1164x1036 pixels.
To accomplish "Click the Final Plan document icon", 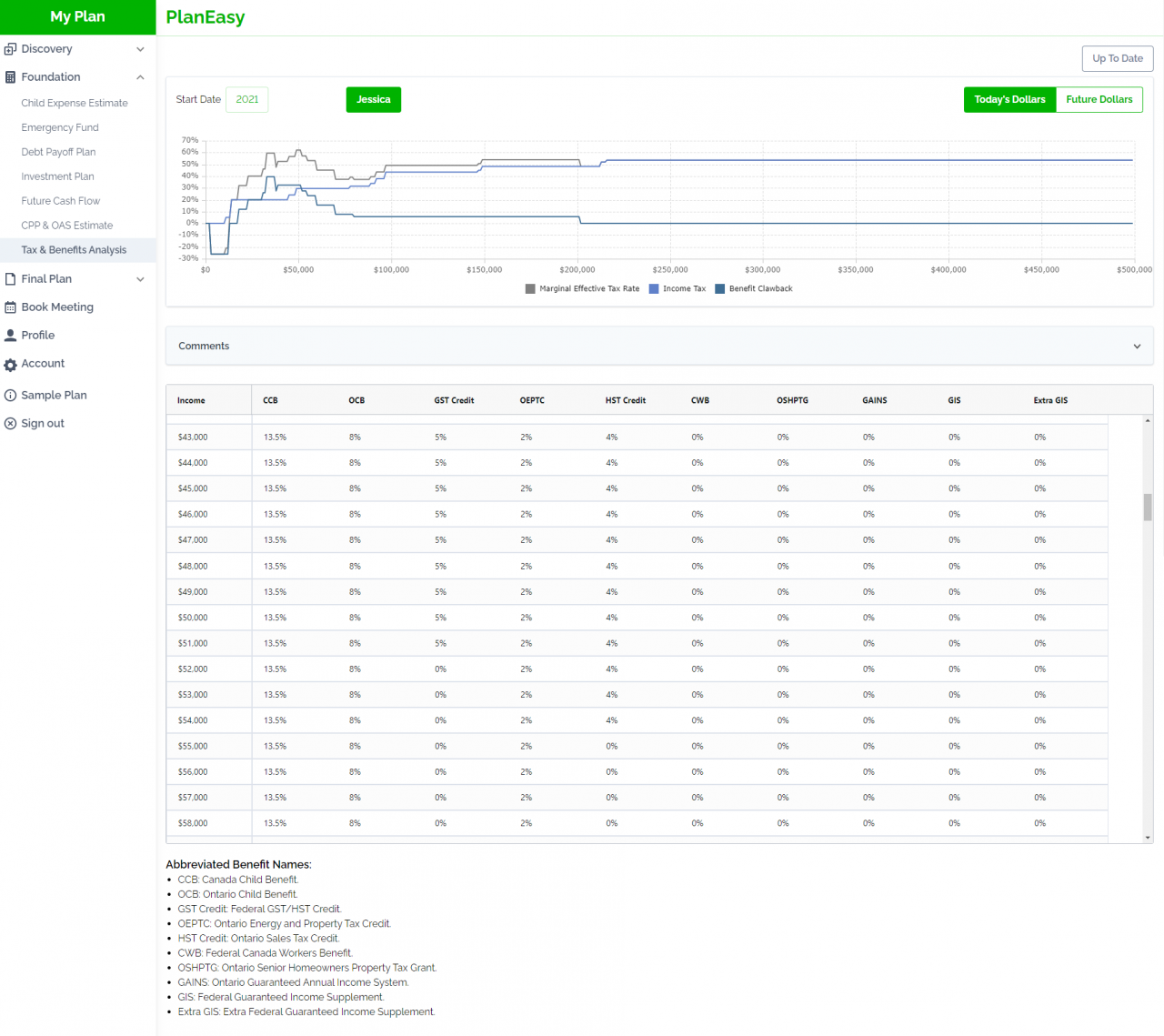I will (x=11, y=279).
